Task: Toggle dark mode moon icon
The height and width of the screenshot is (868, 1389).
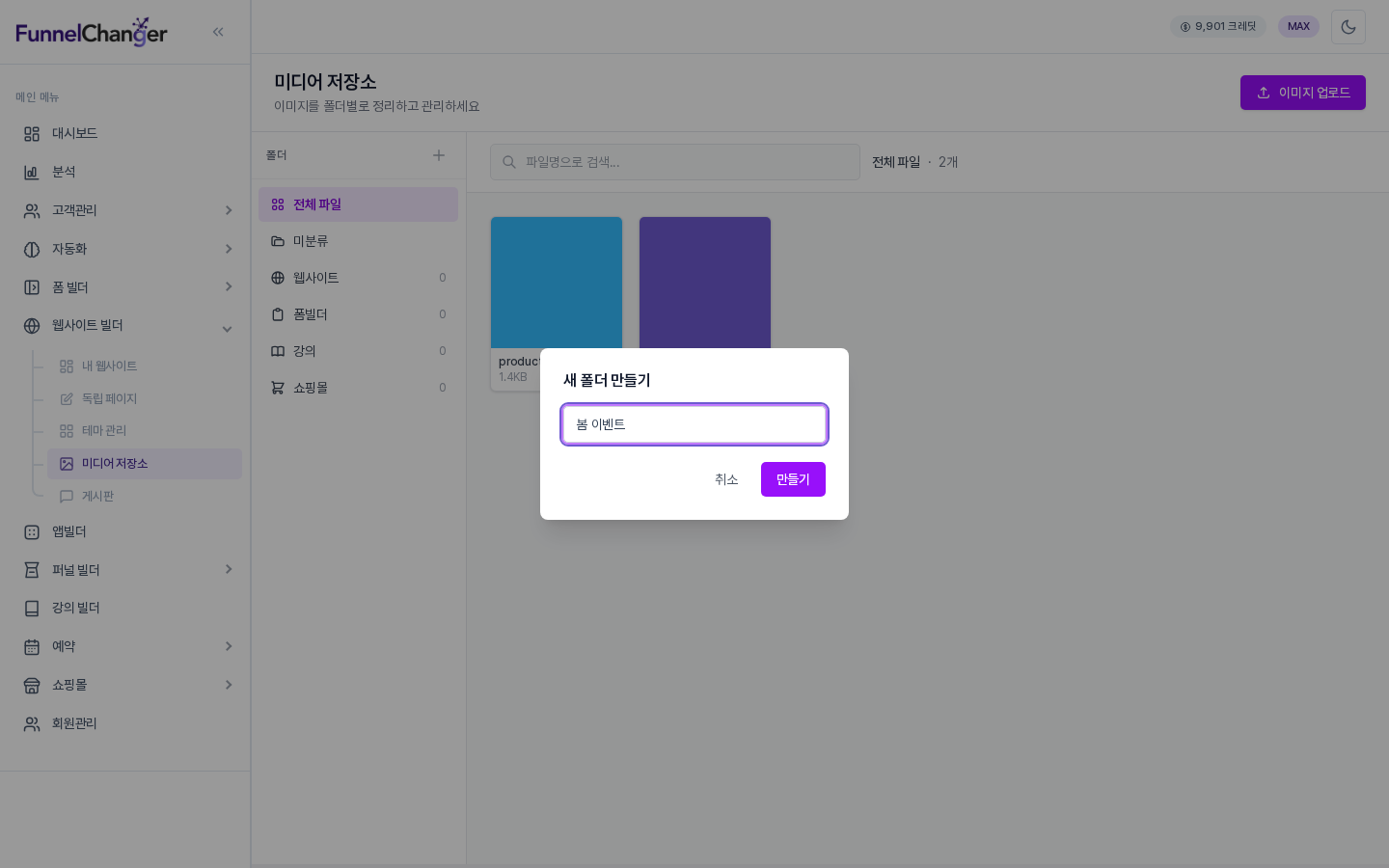Action: [x=1348, y=27]
